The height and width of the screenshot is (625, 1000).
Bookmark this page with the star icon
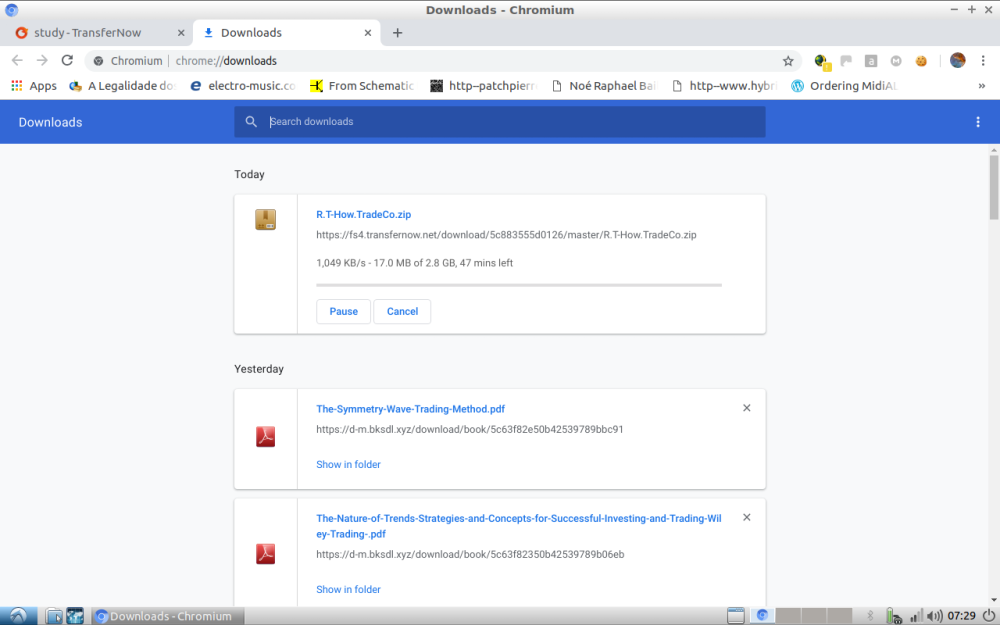click(x=788, y=61)
